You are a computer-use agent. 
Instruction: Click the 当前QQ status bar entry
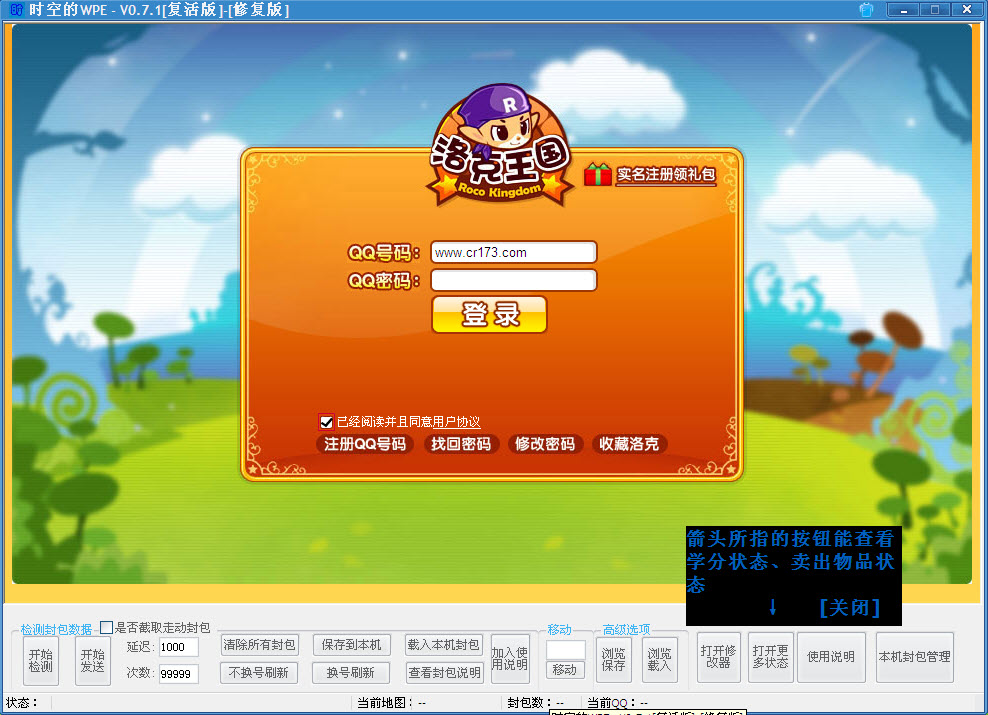tap(618, 702)
